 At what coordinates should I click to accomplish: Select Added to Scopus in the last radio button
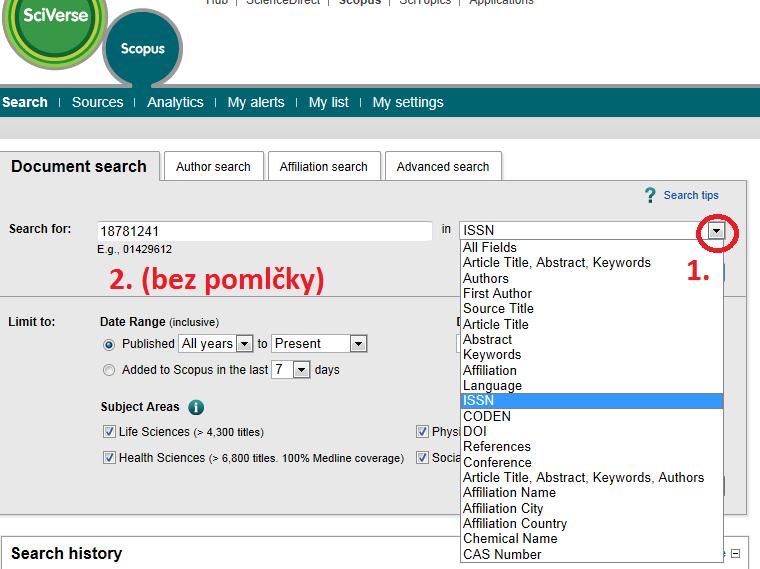tap(109, 370)
